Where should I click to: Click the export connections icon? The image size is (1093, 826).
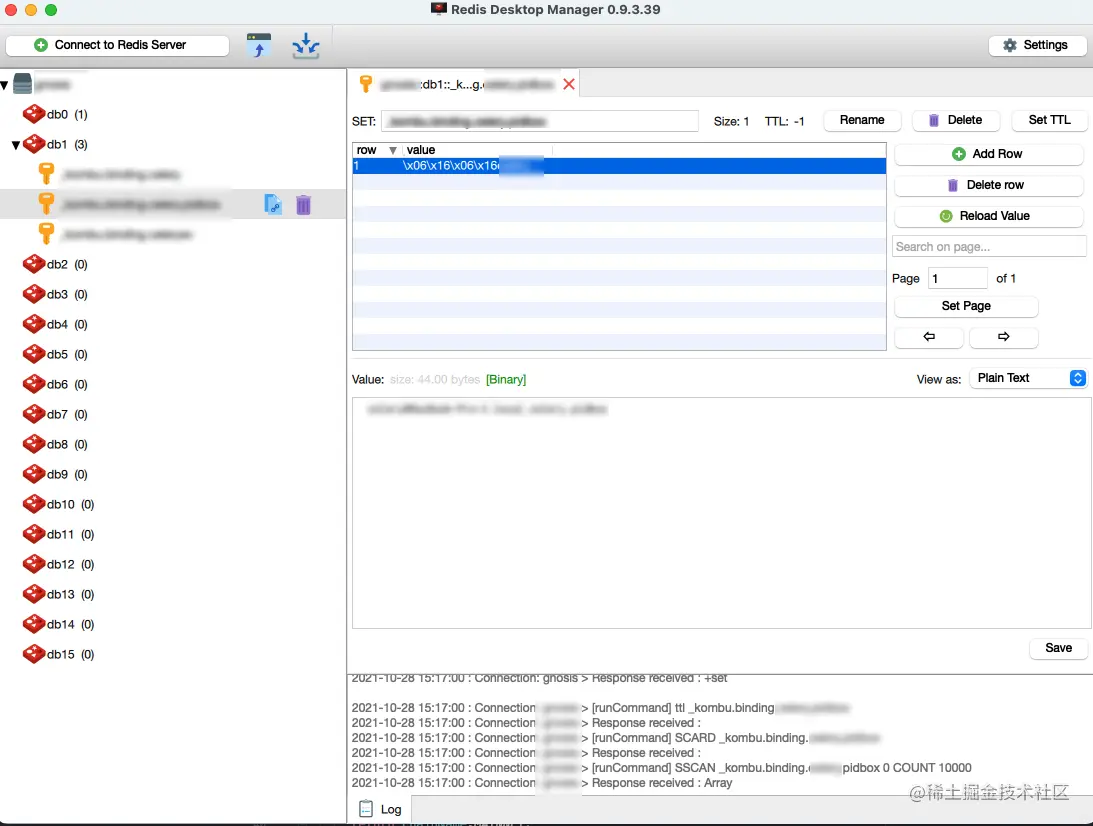305,45
